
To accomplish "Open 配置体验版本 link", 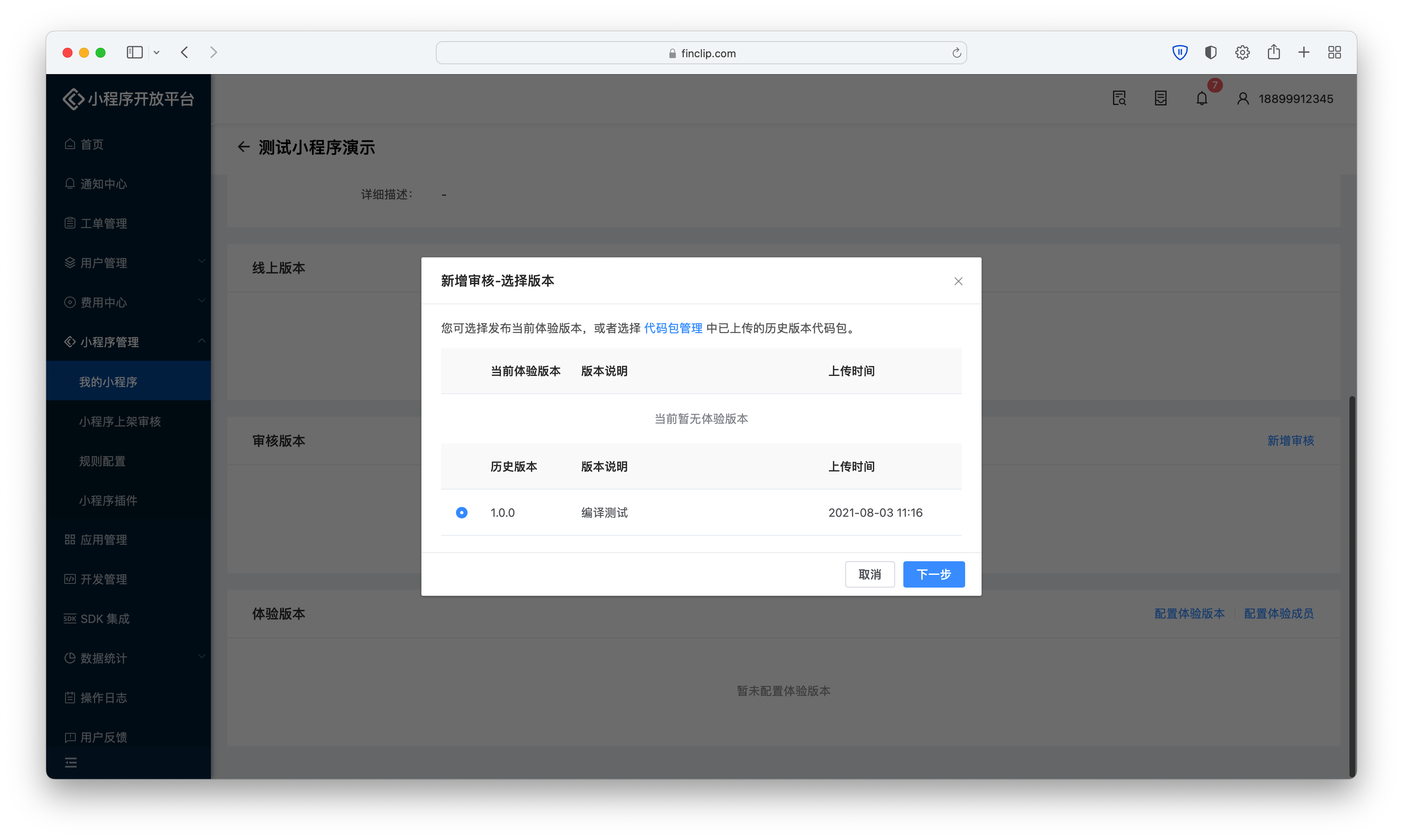I will tap(1189, 613).
